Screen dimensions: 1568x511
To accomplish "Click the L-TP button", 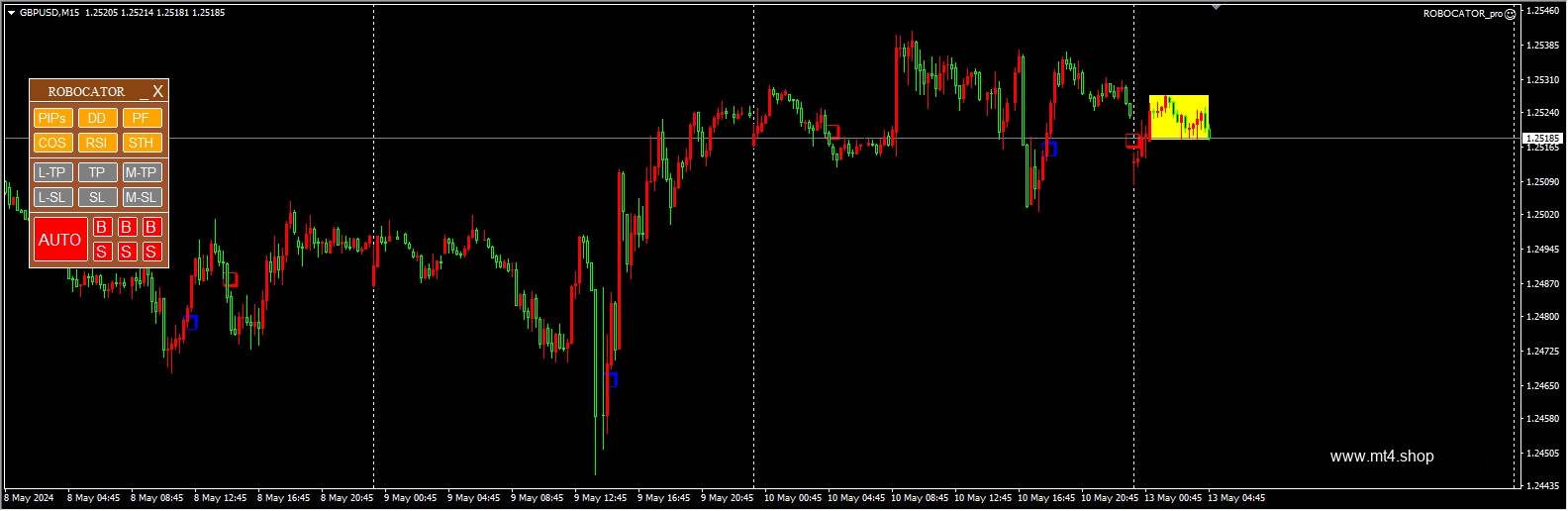I will click(x=51, y=172).
